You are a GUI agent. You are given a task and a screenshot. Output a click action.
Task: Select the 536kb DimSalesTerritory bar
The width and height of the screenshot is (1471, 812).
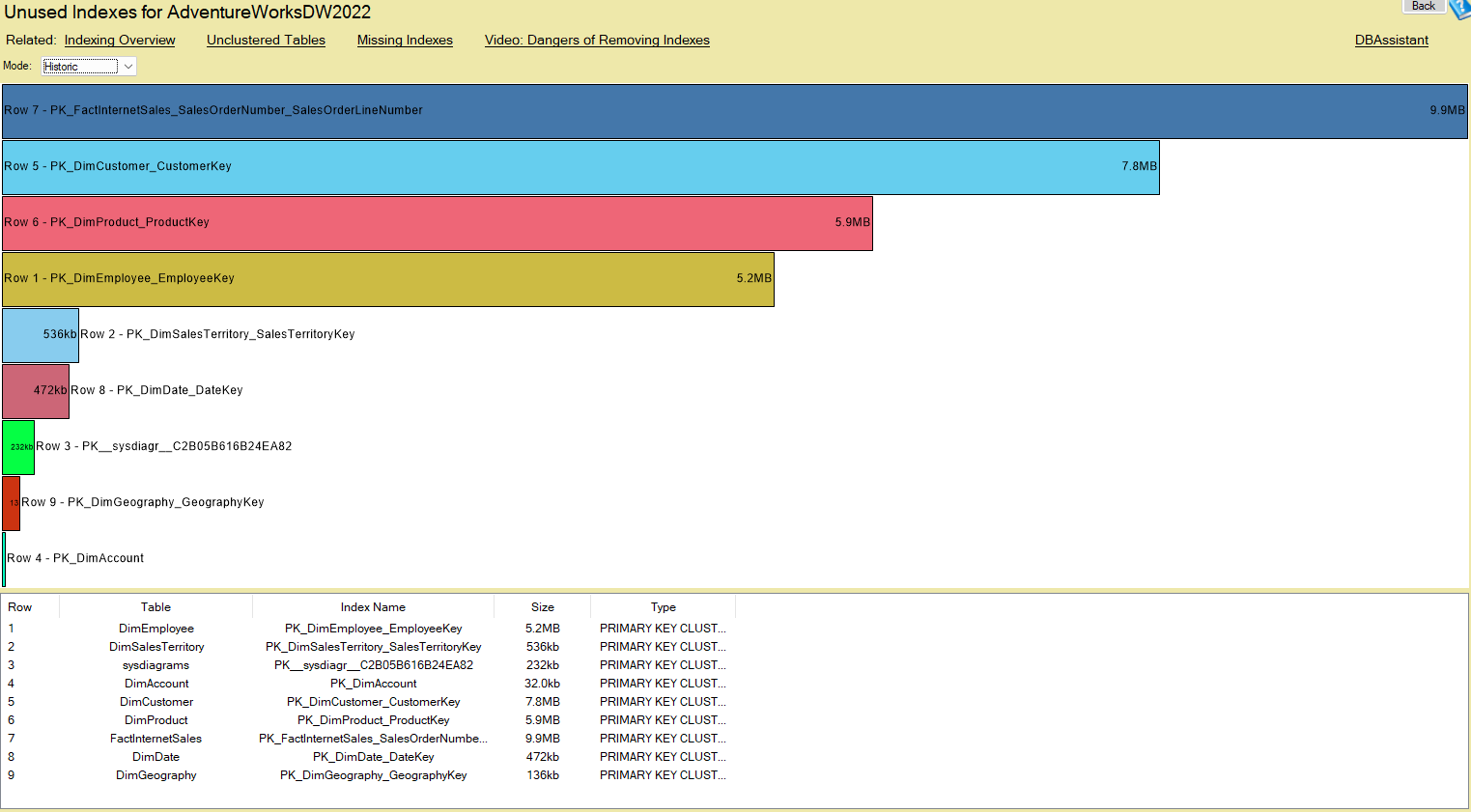click(x=41, y=335)
